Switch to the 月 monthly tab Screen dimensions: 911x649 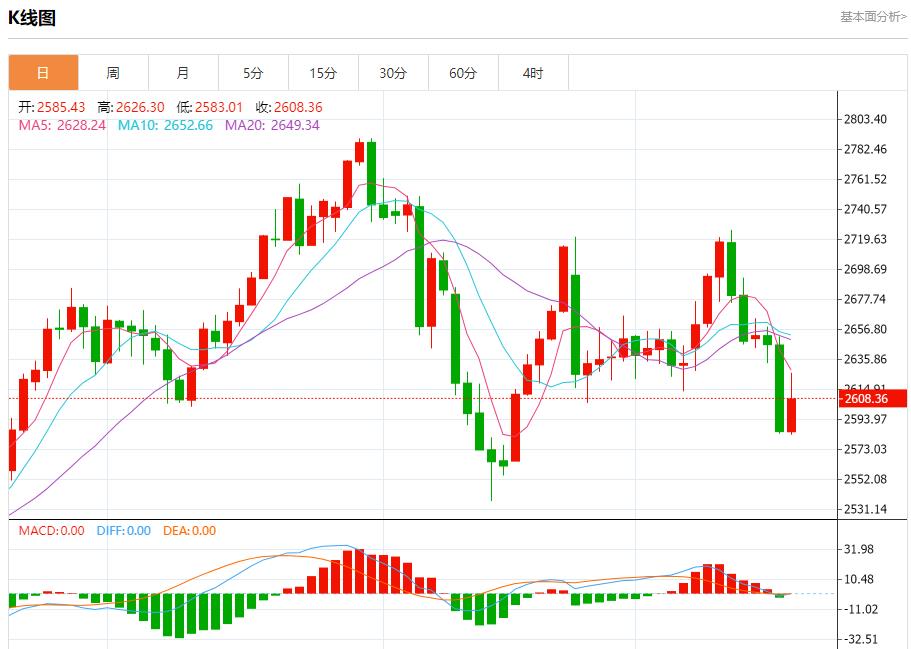pos(183,73)
